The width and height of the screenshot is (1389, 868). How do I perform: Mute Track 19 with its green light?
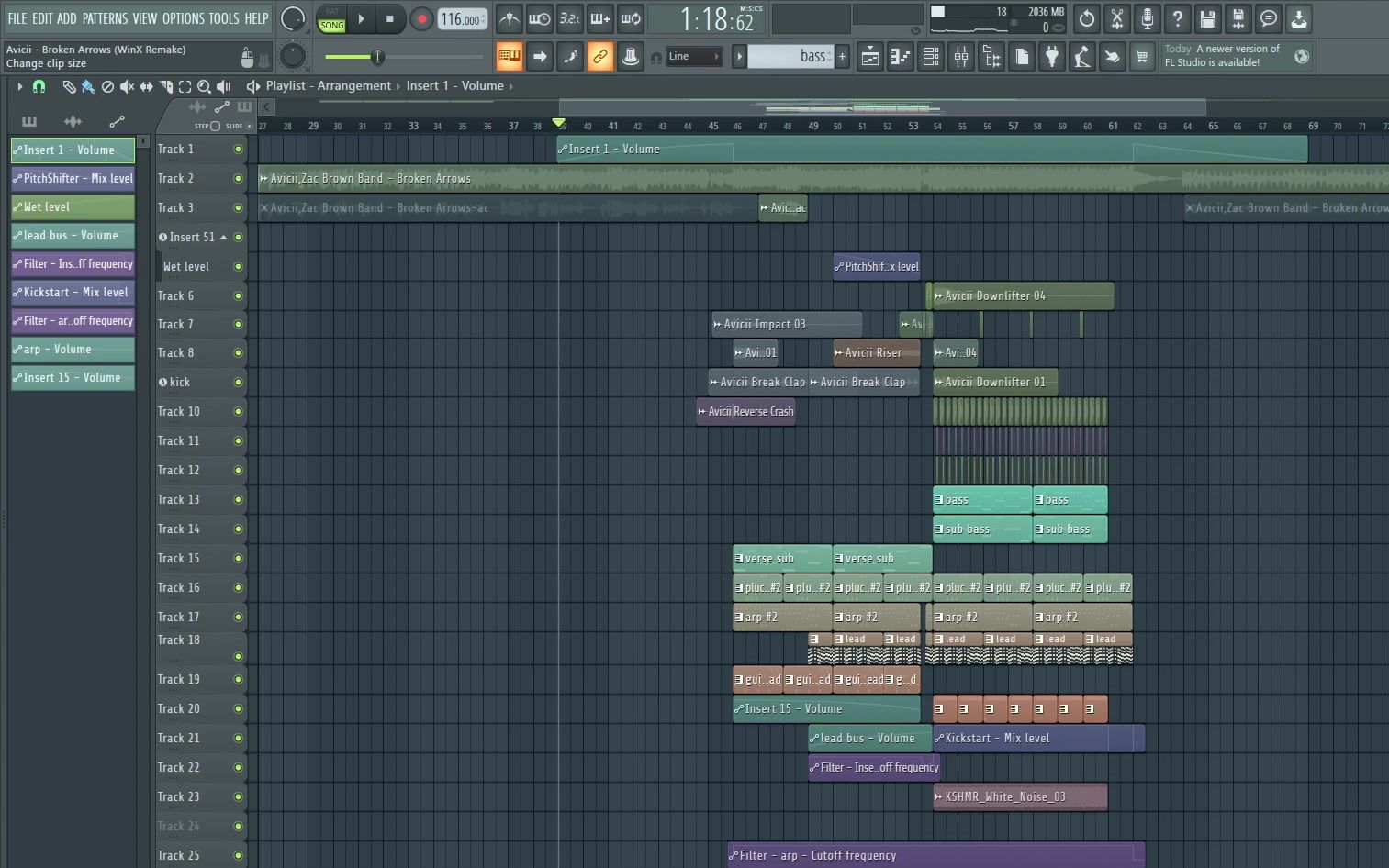click(238, 679)
